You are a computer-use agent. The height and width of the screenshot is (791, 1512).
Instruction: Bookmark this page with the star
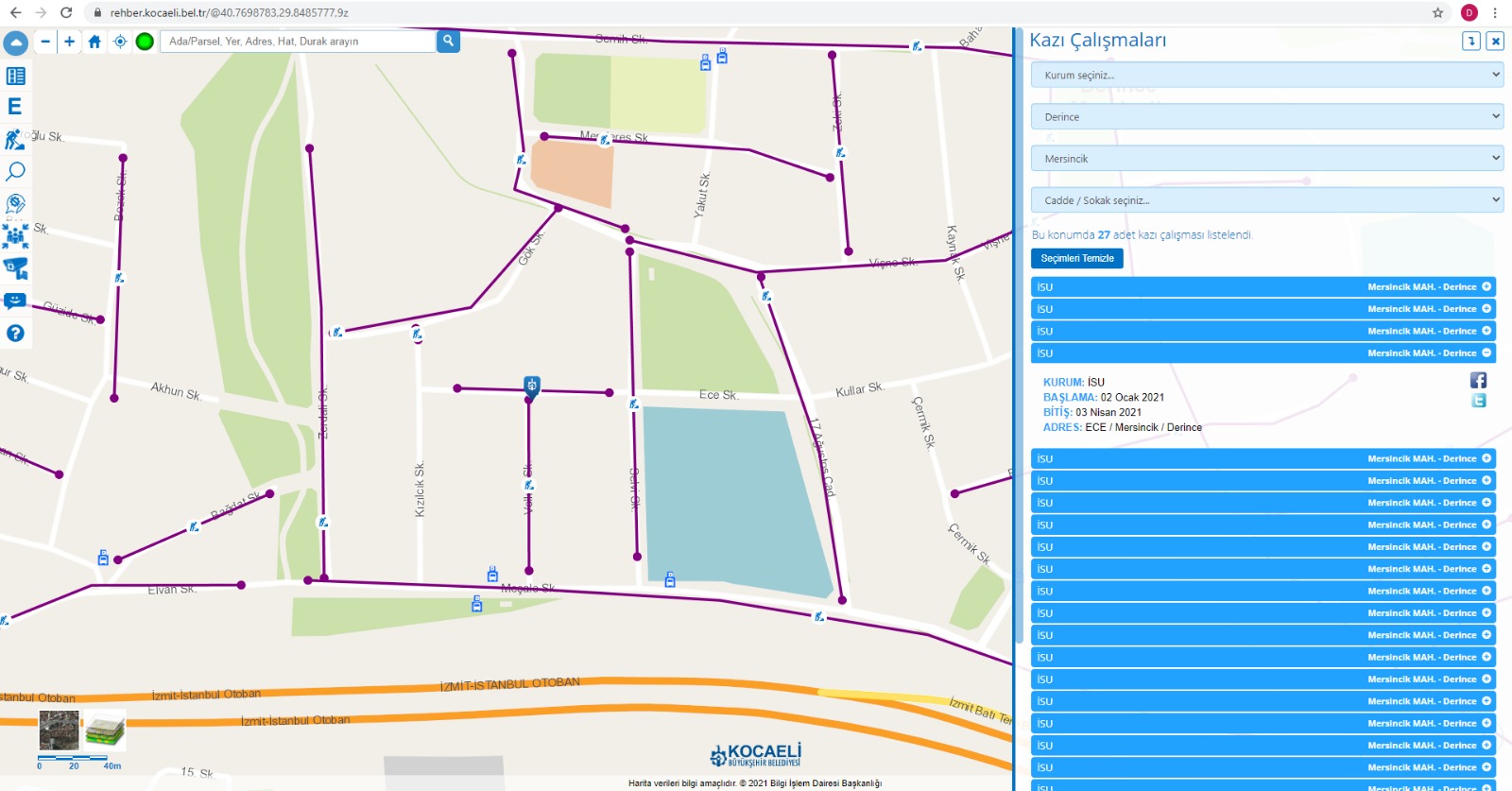coord(1437,12)
